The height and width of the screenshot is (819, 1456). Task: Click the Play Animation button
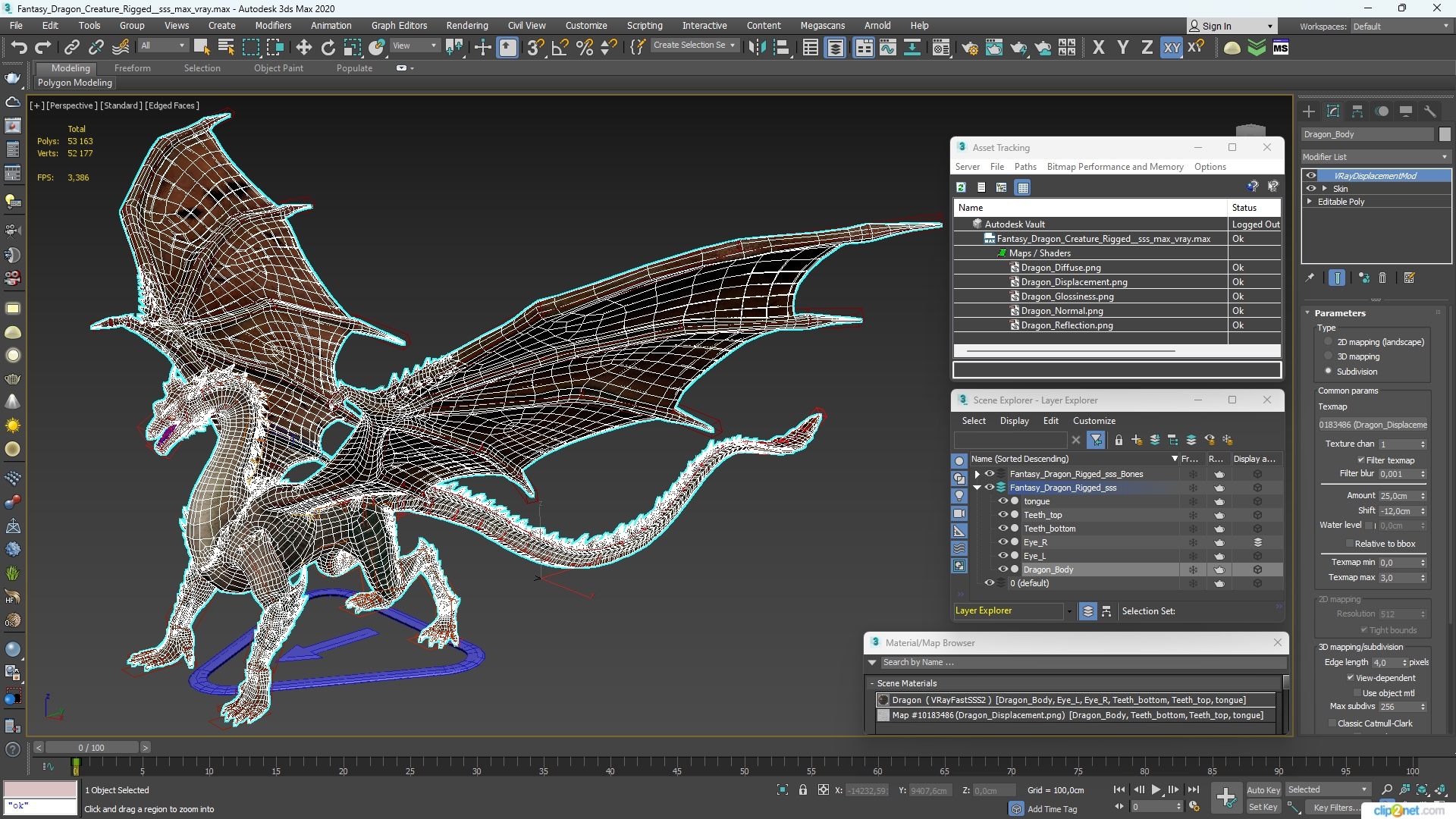point(1156,789)
